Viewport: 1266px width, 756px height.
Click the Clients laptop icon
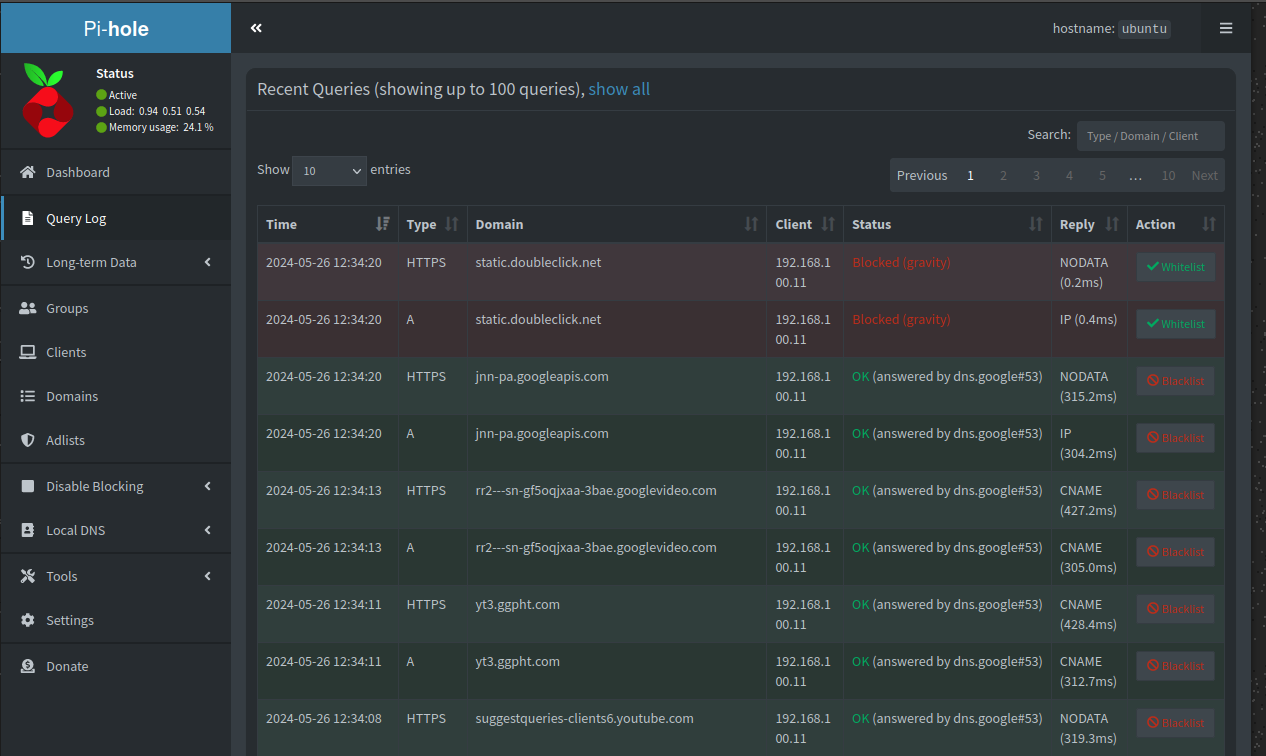coord(28,352)
